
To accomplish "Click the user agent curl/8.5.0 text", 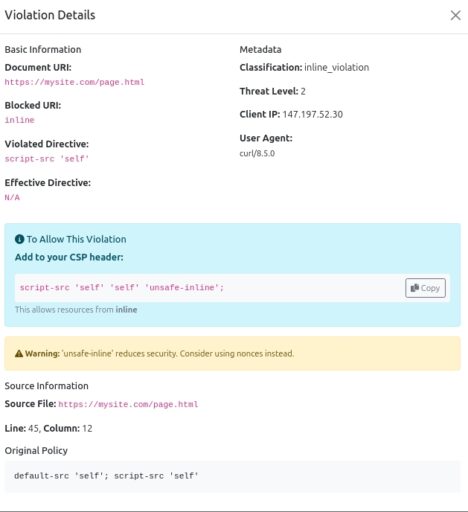I will point(257,153).
